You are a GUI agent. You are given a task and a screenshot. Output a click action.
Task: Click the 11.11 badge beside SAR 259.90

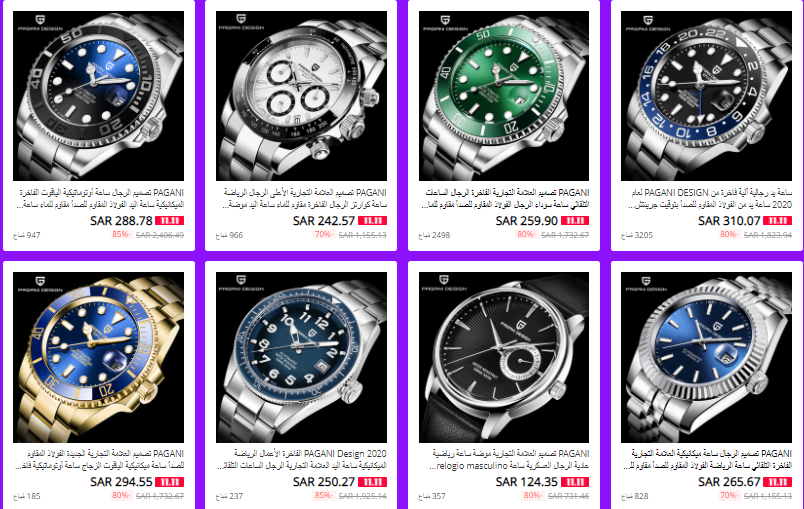575,221
